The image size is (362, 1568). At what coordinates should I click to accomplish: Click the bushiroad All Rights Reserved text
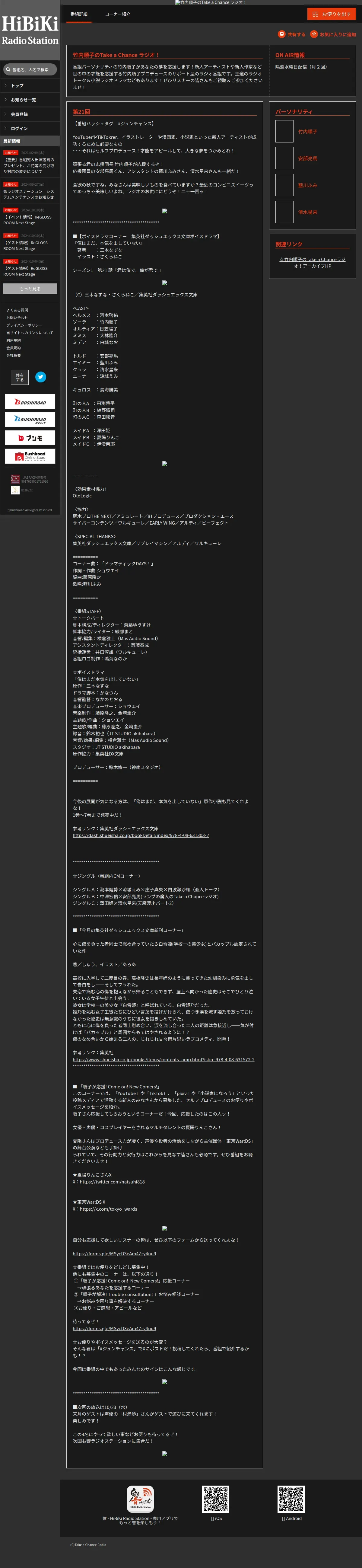[x=30, y=510]
